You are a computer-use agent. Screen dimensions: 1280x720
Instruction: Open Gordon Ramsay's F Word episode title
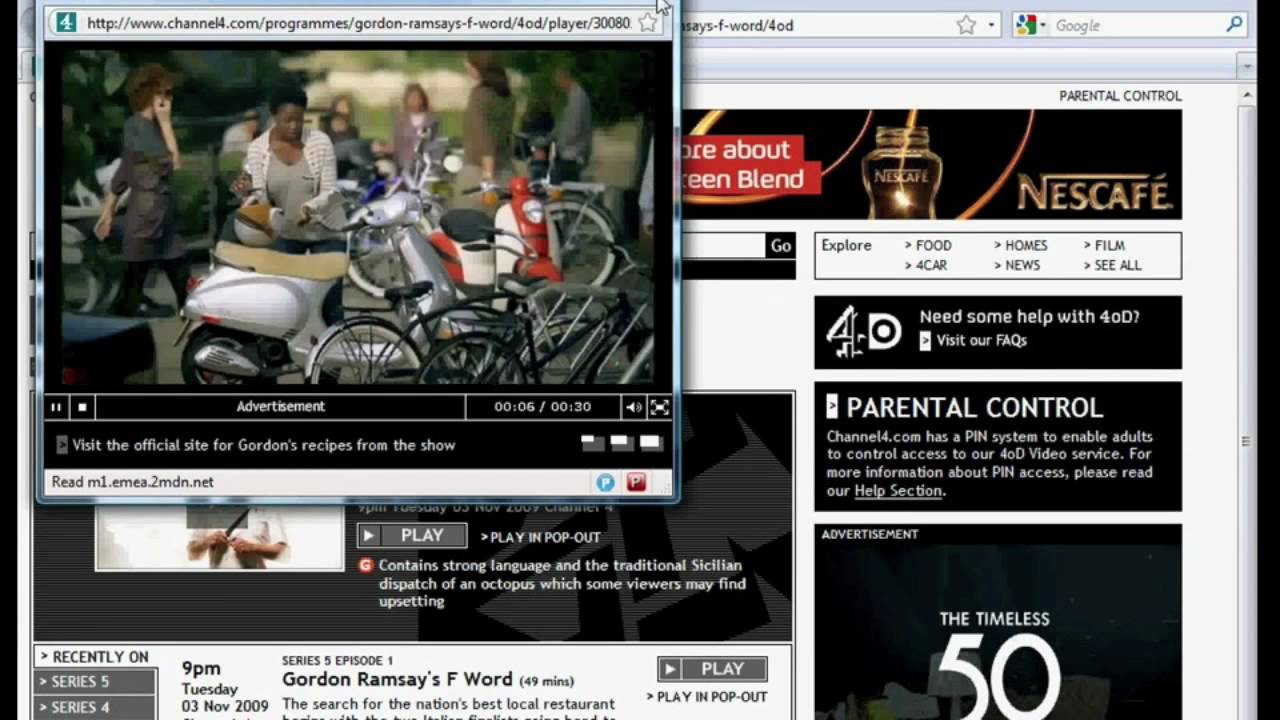coord(397,679)
